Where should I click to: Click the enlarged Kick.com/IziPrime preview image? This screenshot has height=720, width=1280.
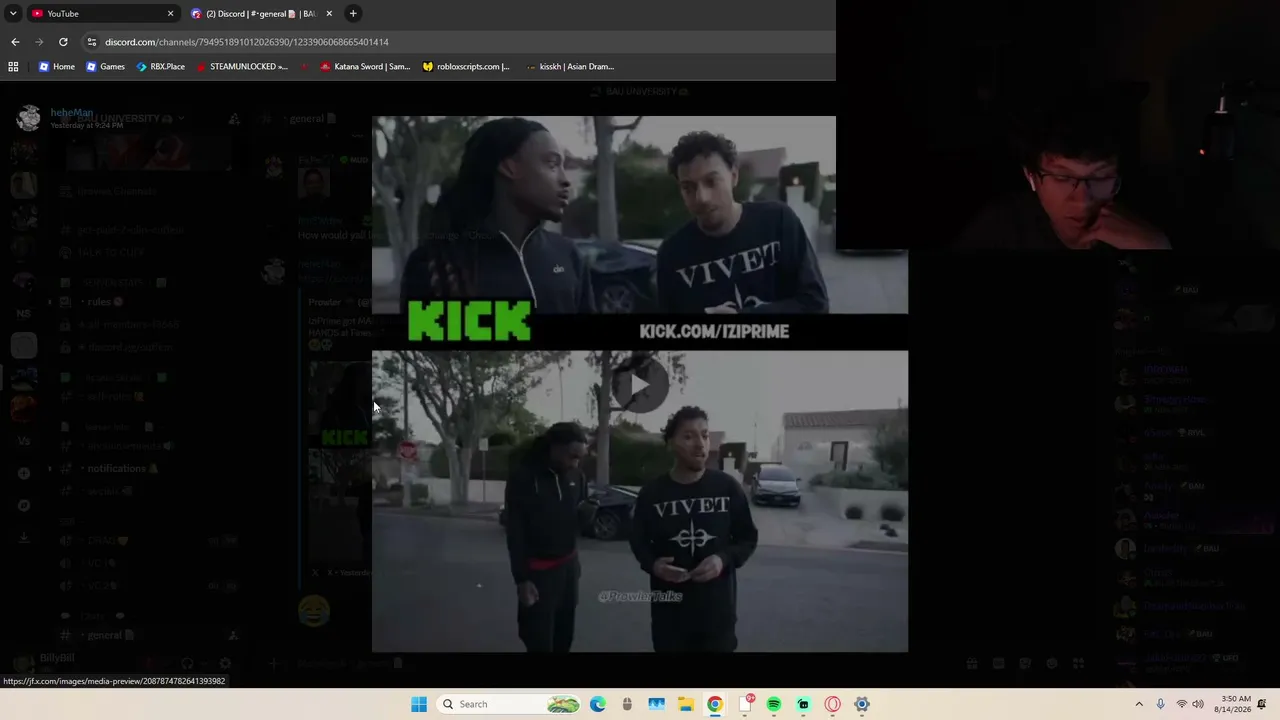coord(640,384)
